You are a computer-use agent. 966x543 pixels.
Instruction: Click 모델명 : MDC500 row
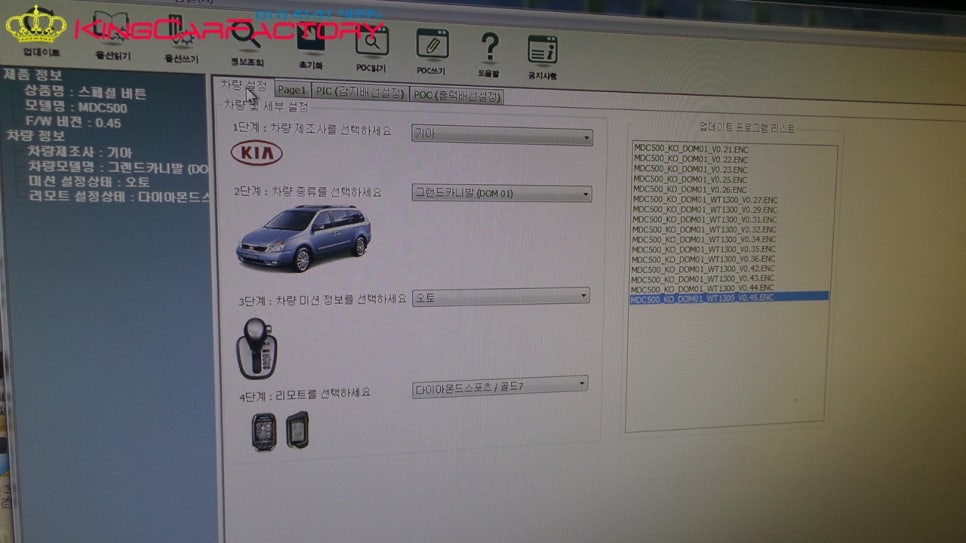click(x=76, y=107)
